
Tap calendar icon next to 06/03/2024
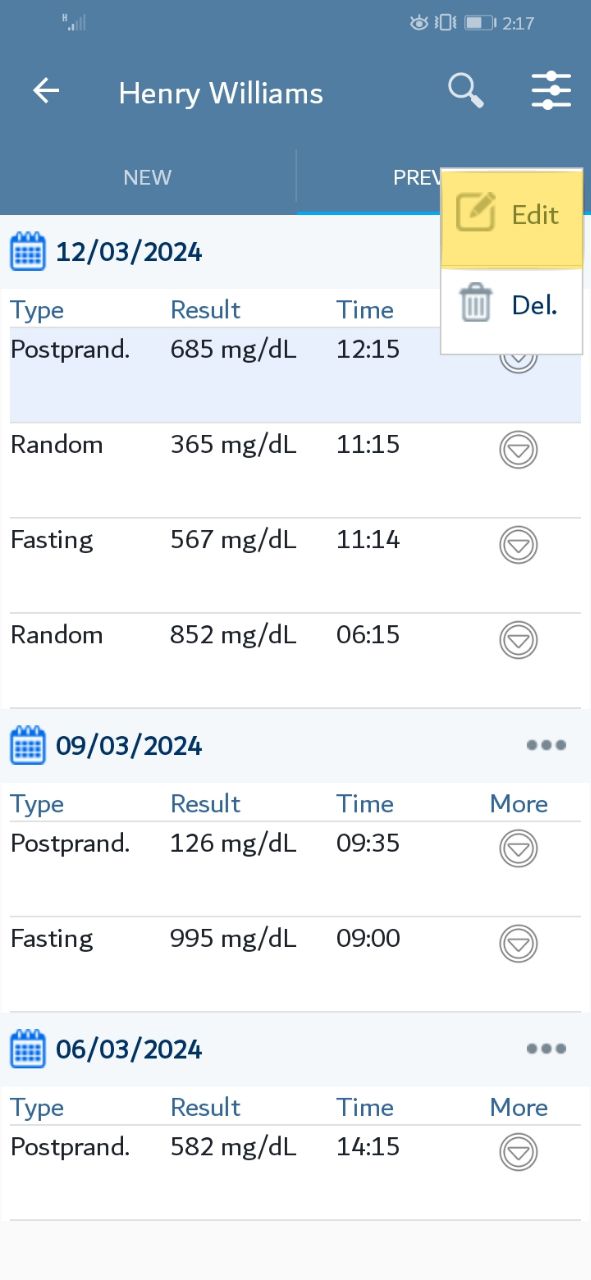(28, 1049)
